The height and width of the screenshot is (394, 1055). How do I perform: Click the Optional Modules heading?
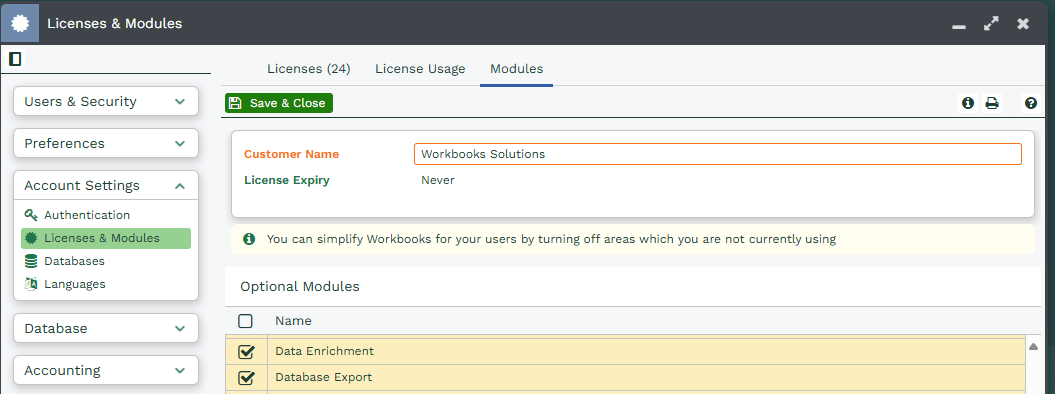[x=300, y=286]
